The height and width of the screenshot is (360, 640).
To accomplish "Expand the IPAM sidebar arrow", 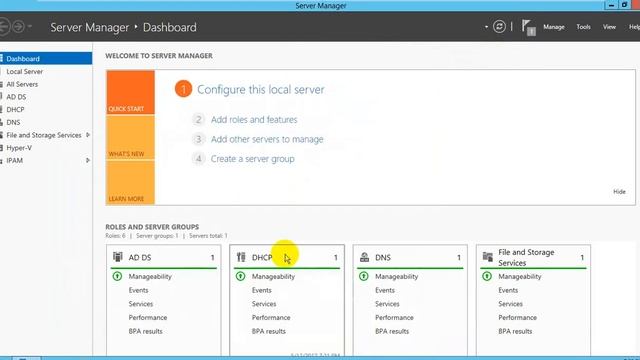I will tap(88, 160).
